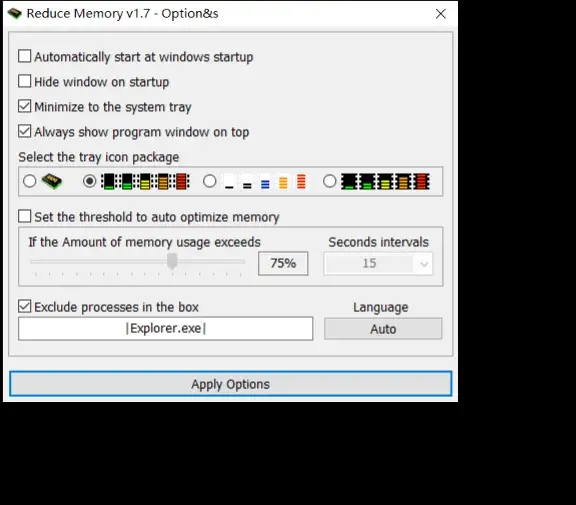Click 'If the Amount of memory usage exceeds' text

coord(144,242)
